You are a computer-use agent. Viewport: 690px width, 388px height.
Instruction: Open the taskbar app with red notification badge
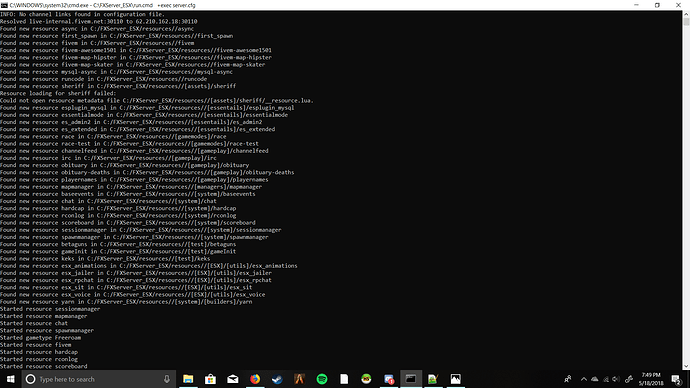(x=389, y=379)
